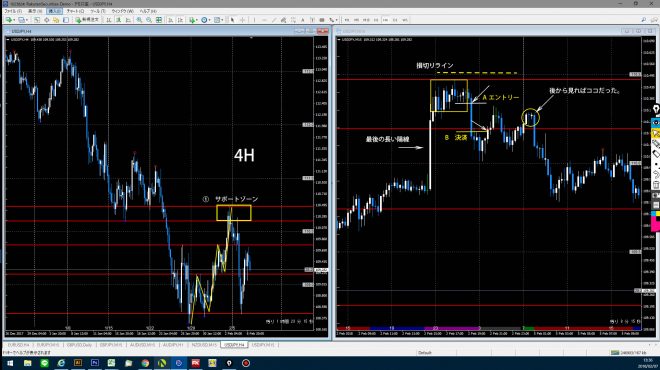Open the profiles dropdown arrow
660x370 pixels.
point(27,20)
